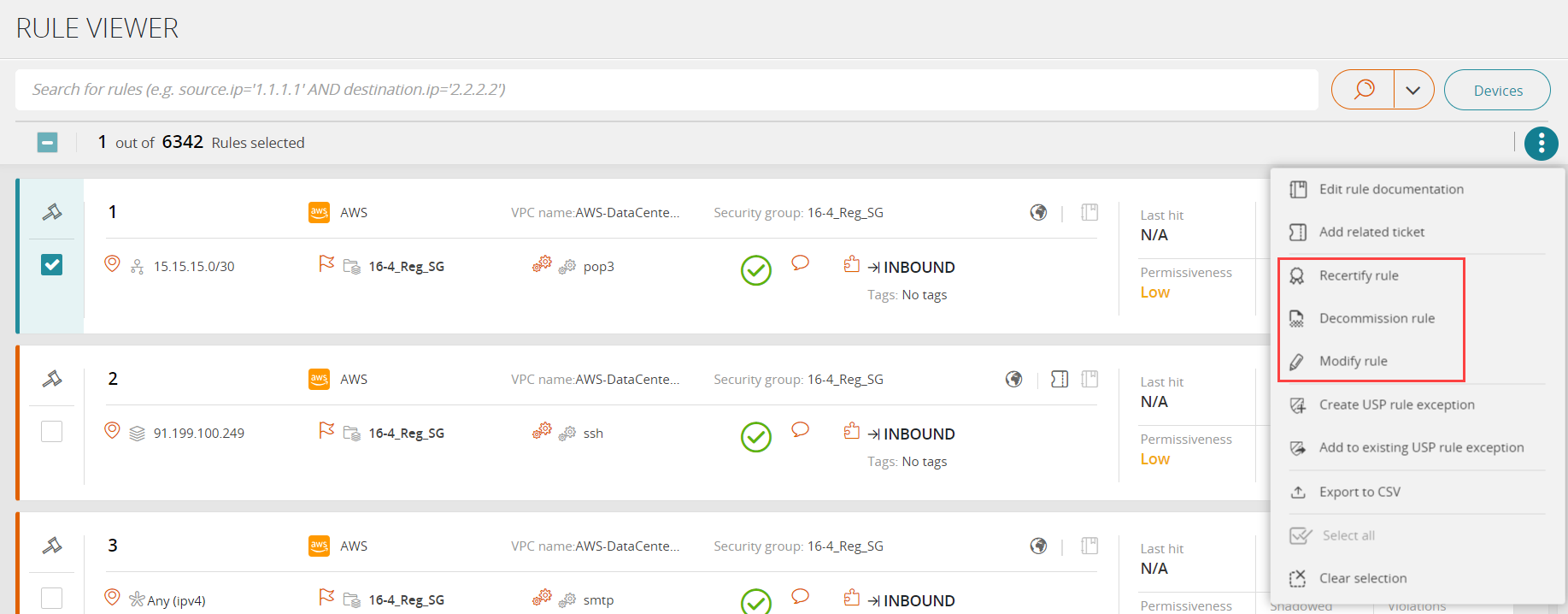Click the globe icon on rule 2

(x=1013, y=379)
